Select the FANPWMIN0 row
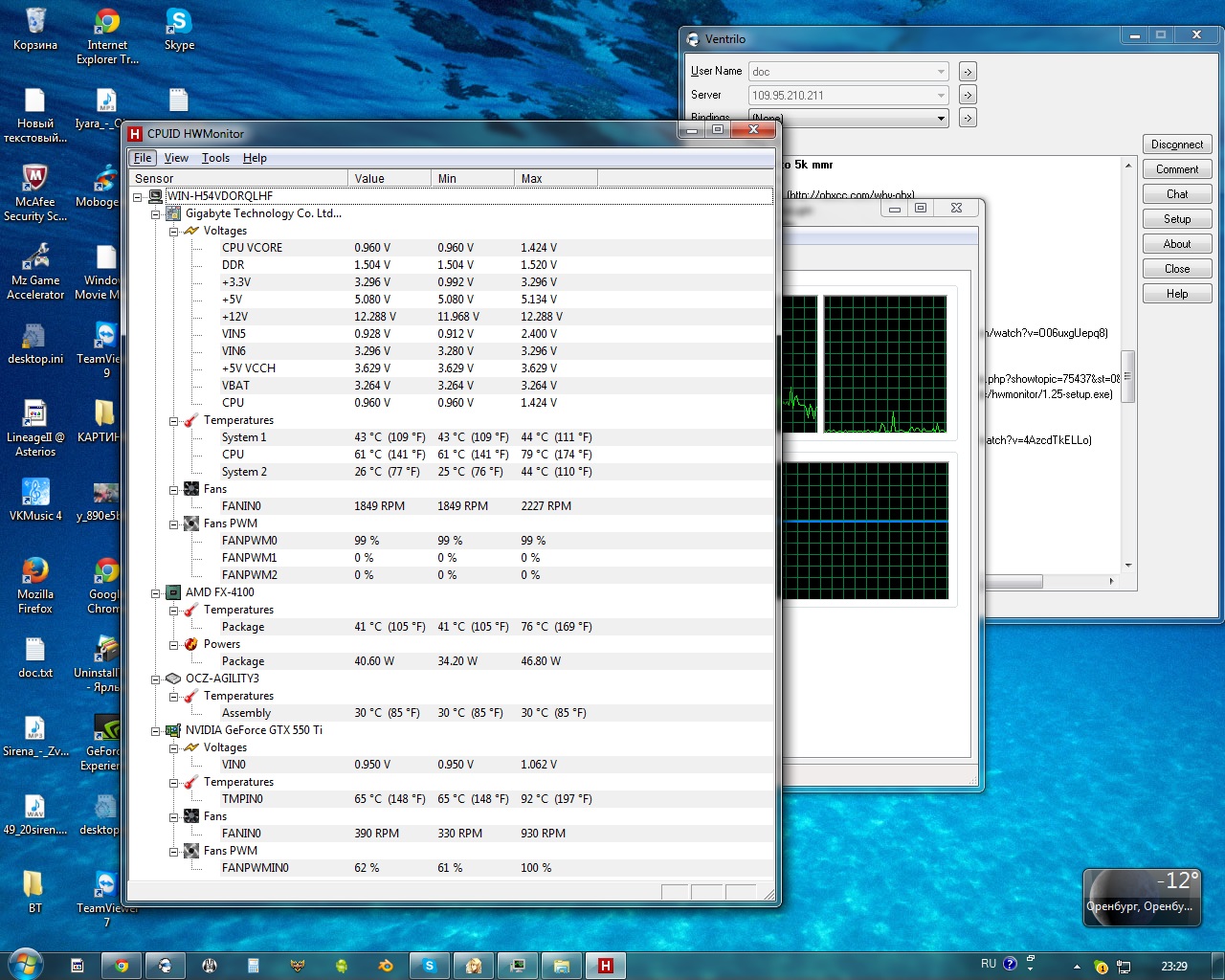This screenshot has height=980, width=1225. 450,868
